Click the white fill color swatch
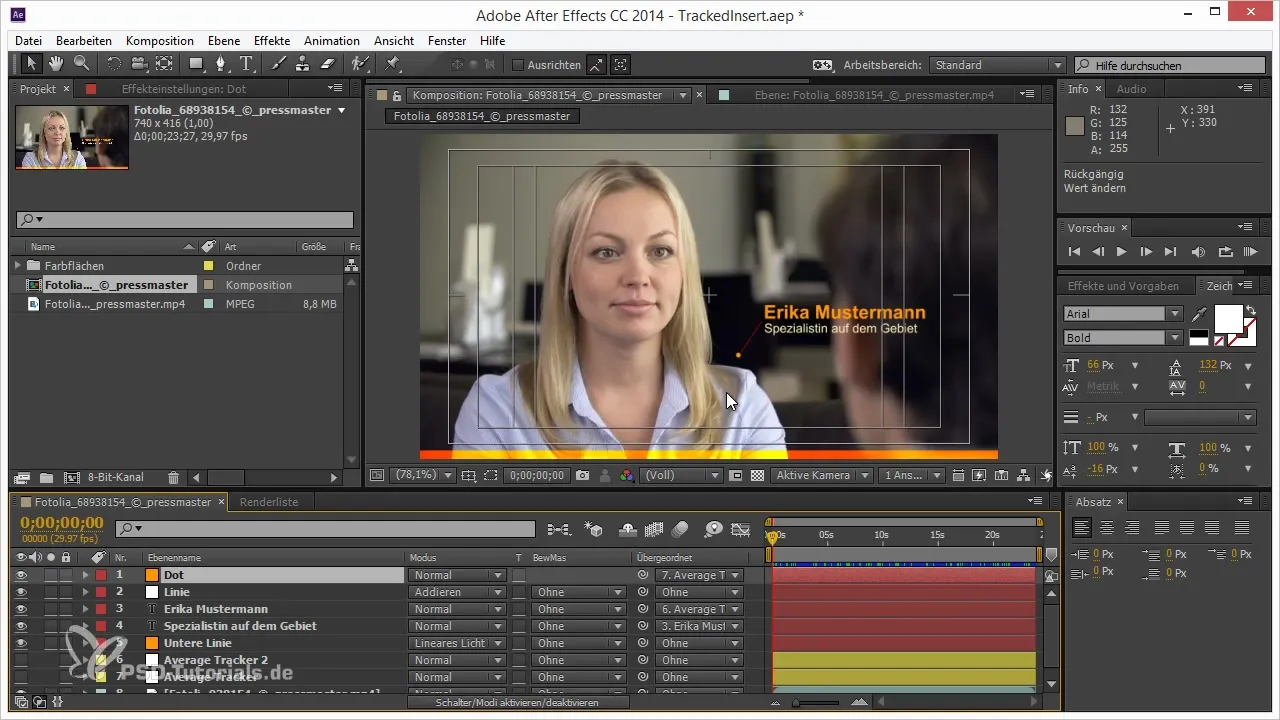 (1226, 317)
